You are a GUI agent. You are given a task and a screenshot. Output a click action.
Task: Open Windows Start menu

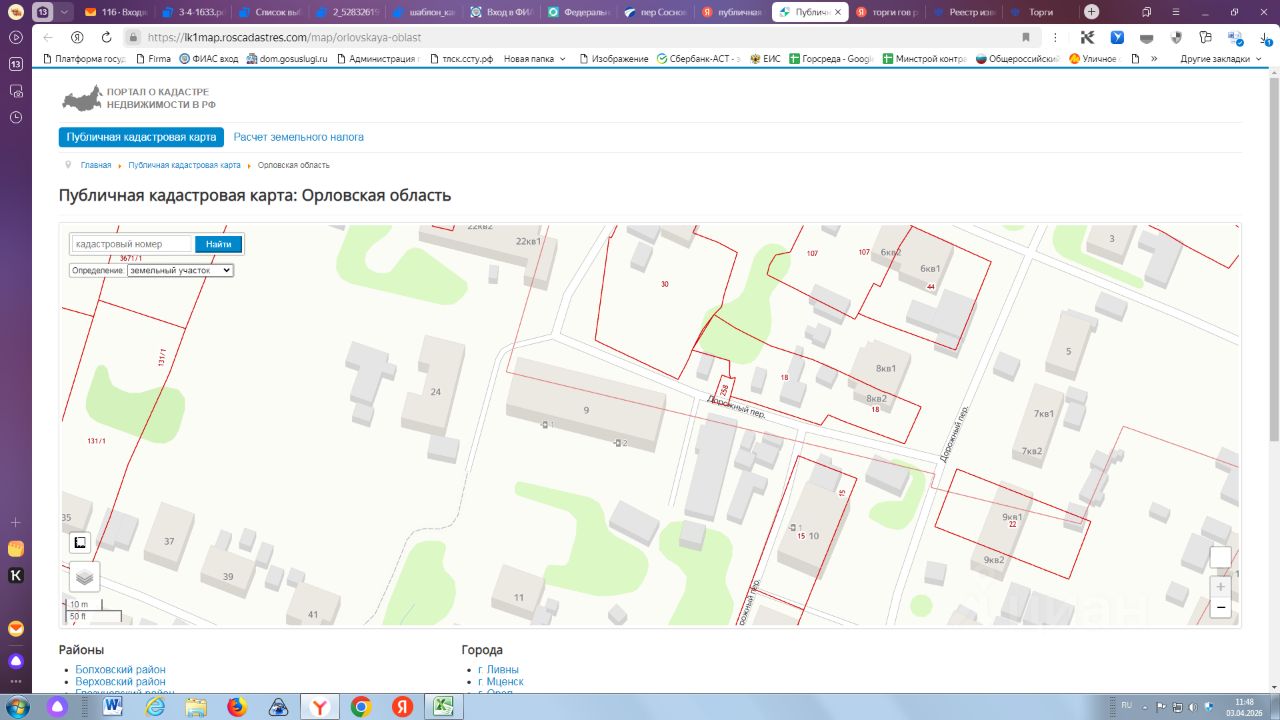[17, 706]
